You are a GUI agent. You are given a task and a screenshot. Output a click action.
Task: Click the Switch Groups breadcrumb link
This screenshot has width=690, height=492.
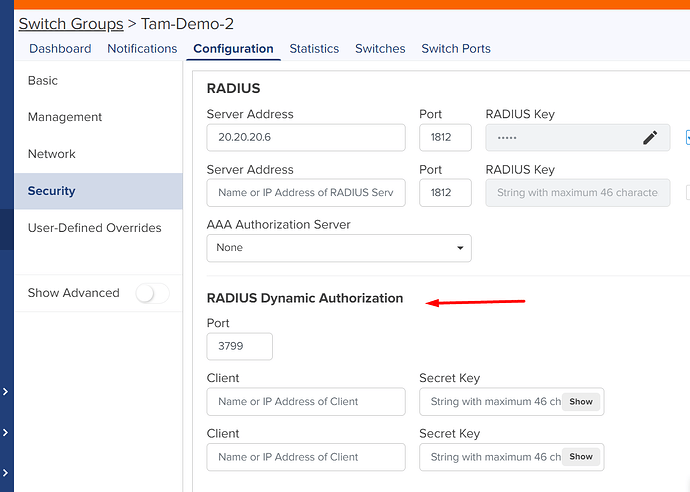point(70,23)
